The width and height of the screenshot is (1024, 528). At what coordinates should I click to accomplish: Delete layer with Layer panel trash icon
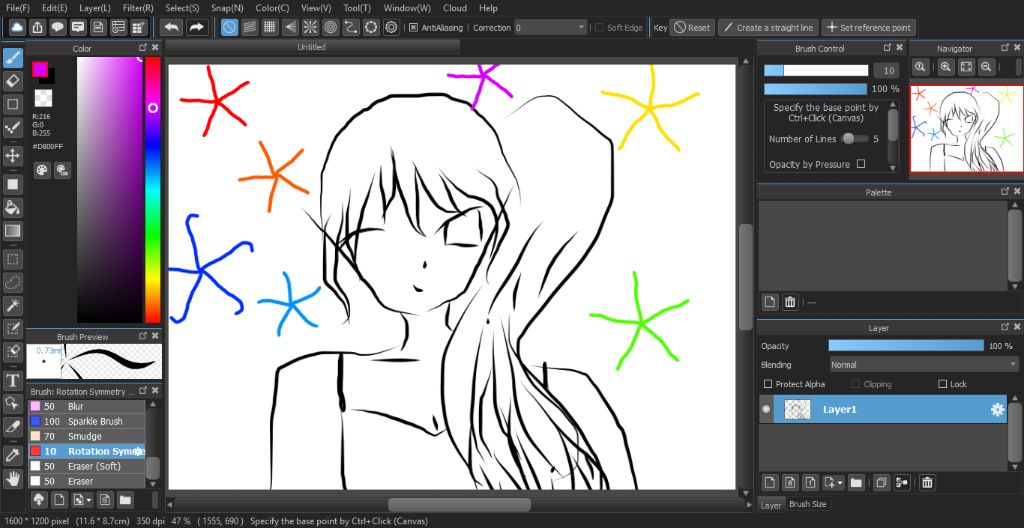click(x=927, y=483)
